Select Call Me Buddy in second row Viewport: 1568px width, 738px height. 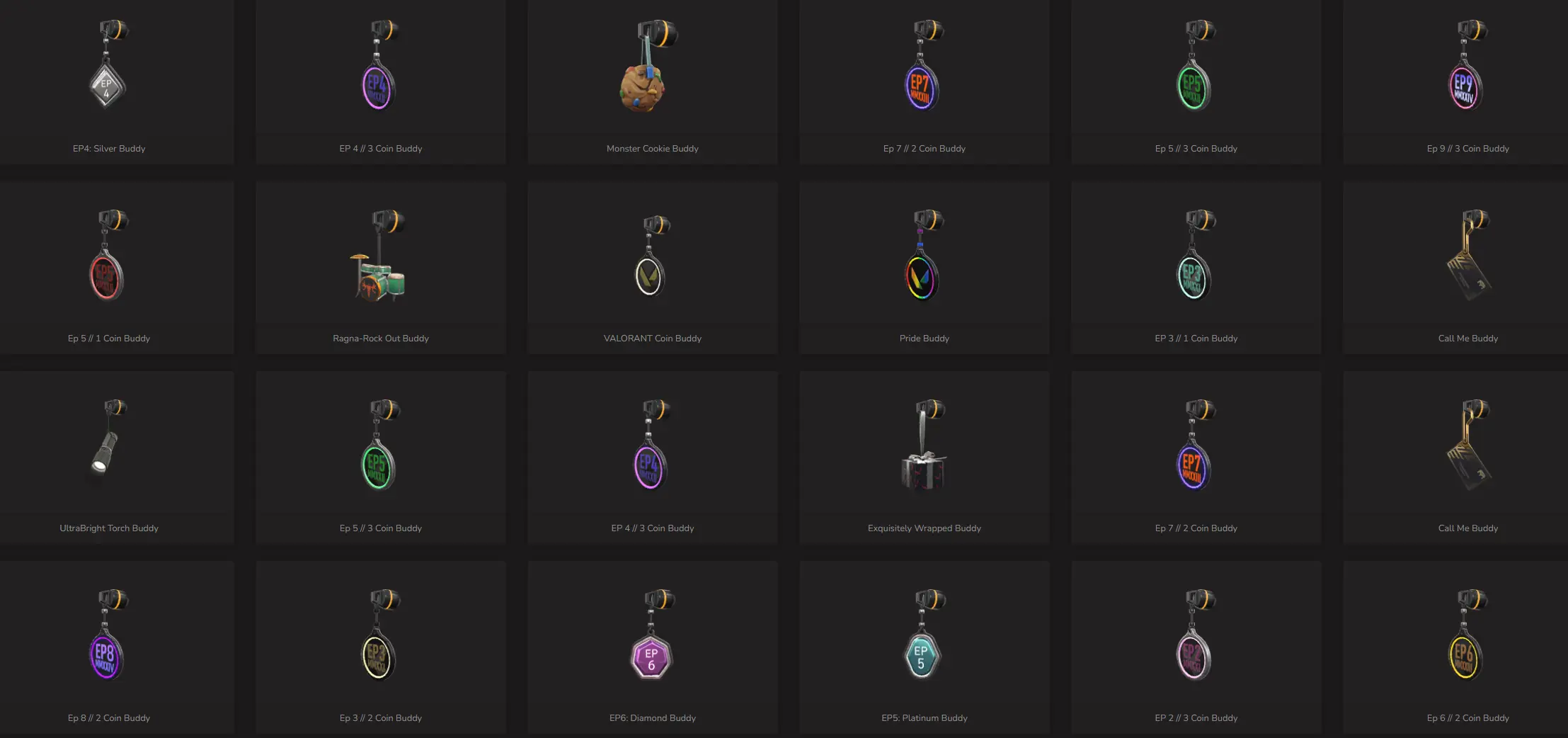pos(1468,268)
